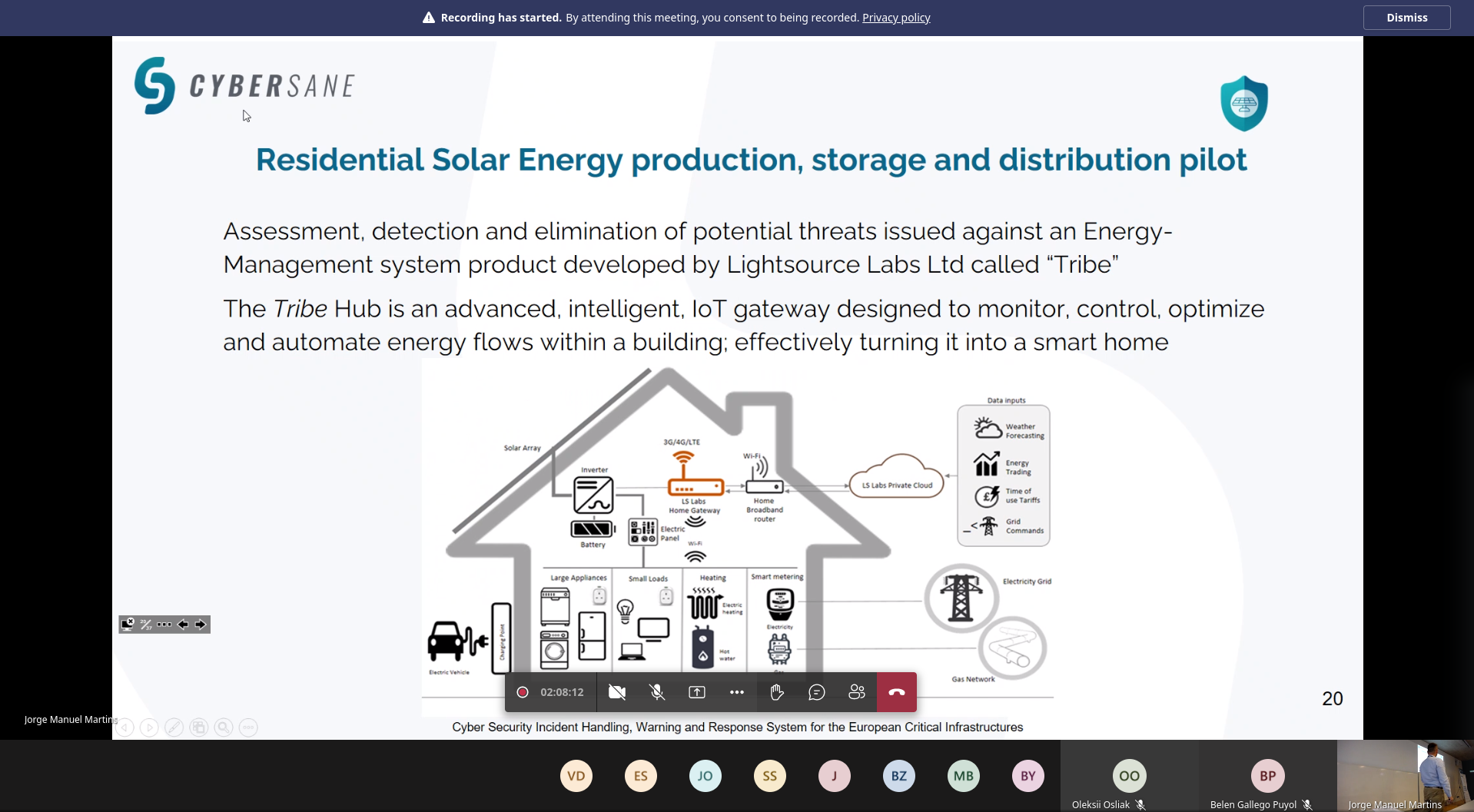Unmute the microphone in meeting toolbar

pos(657,692)
